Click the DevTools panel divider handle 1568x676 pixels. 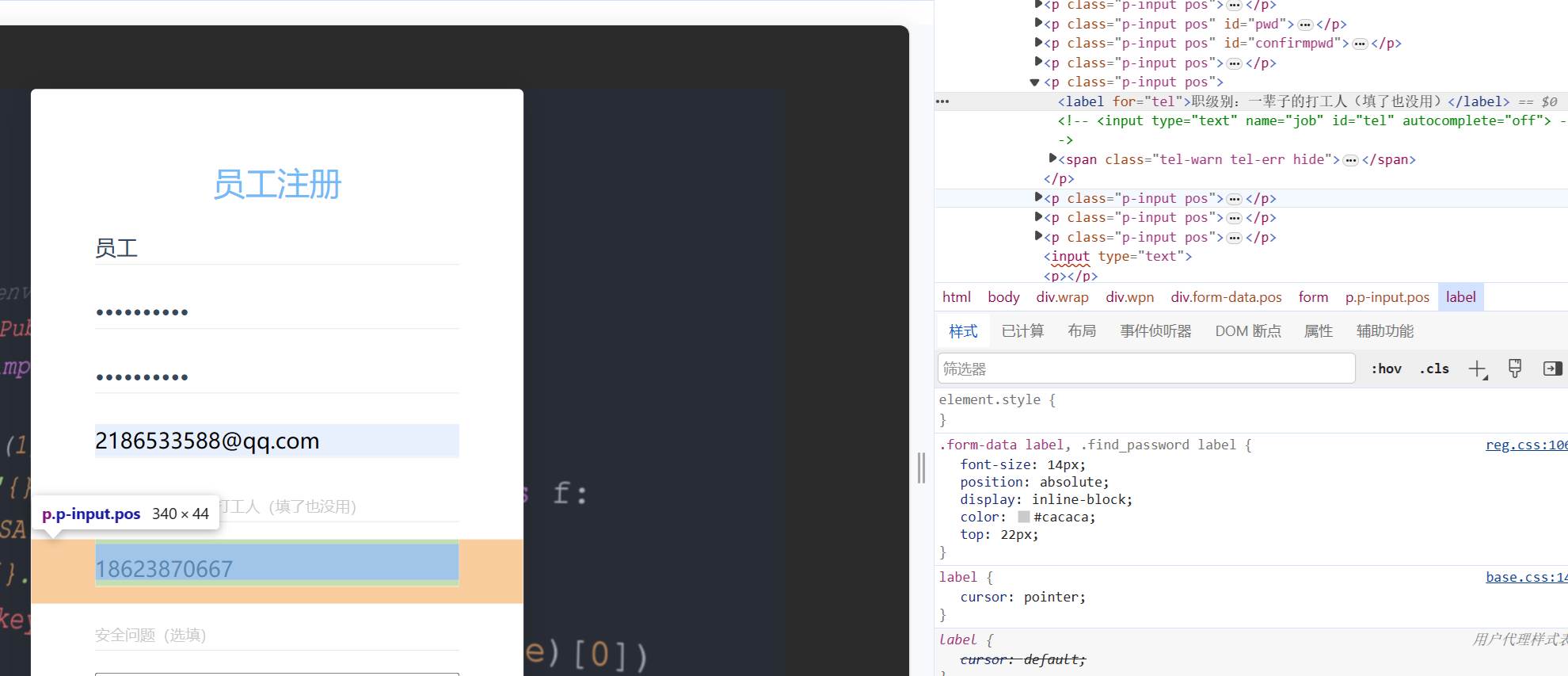tap(921, 468)
